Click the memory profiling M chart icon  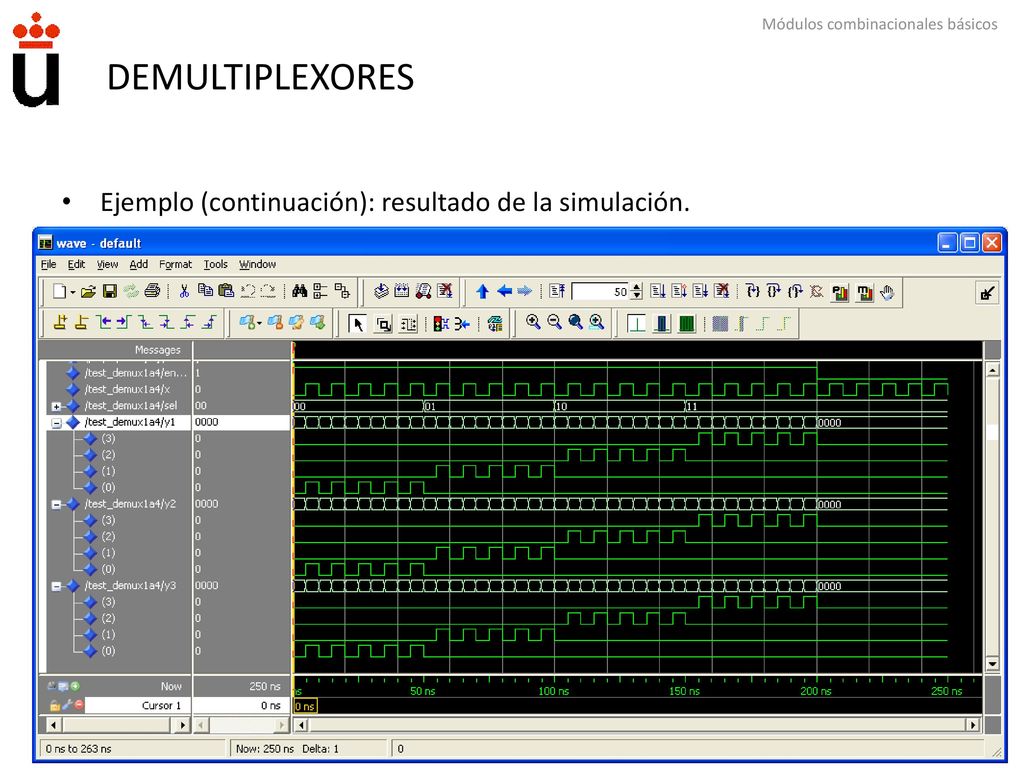[865, 293]
